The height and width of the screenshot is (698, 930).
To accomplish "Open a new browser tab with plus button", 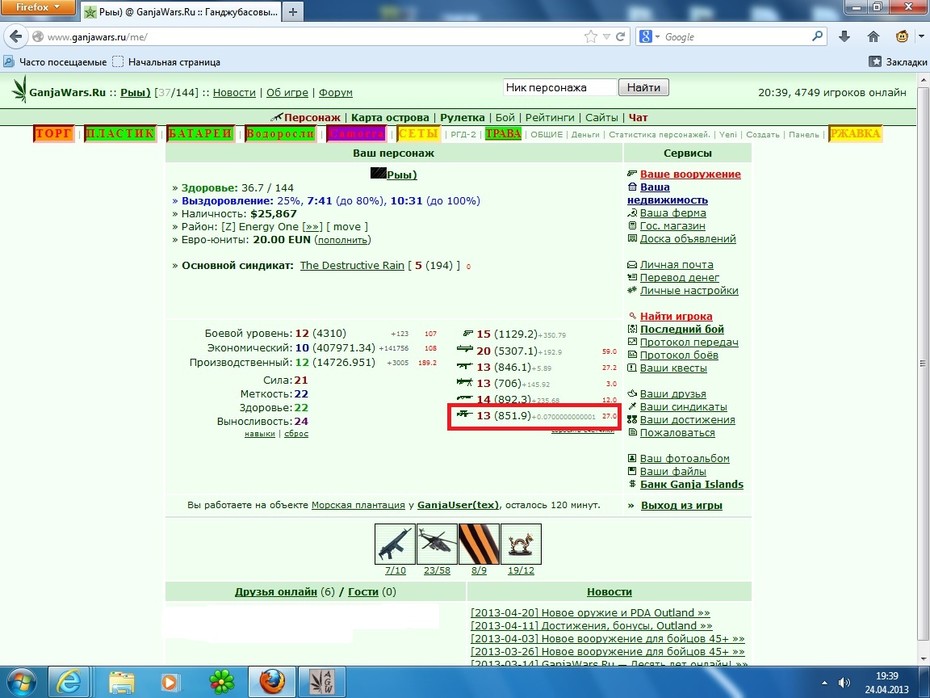I will [x=292, y=11].
